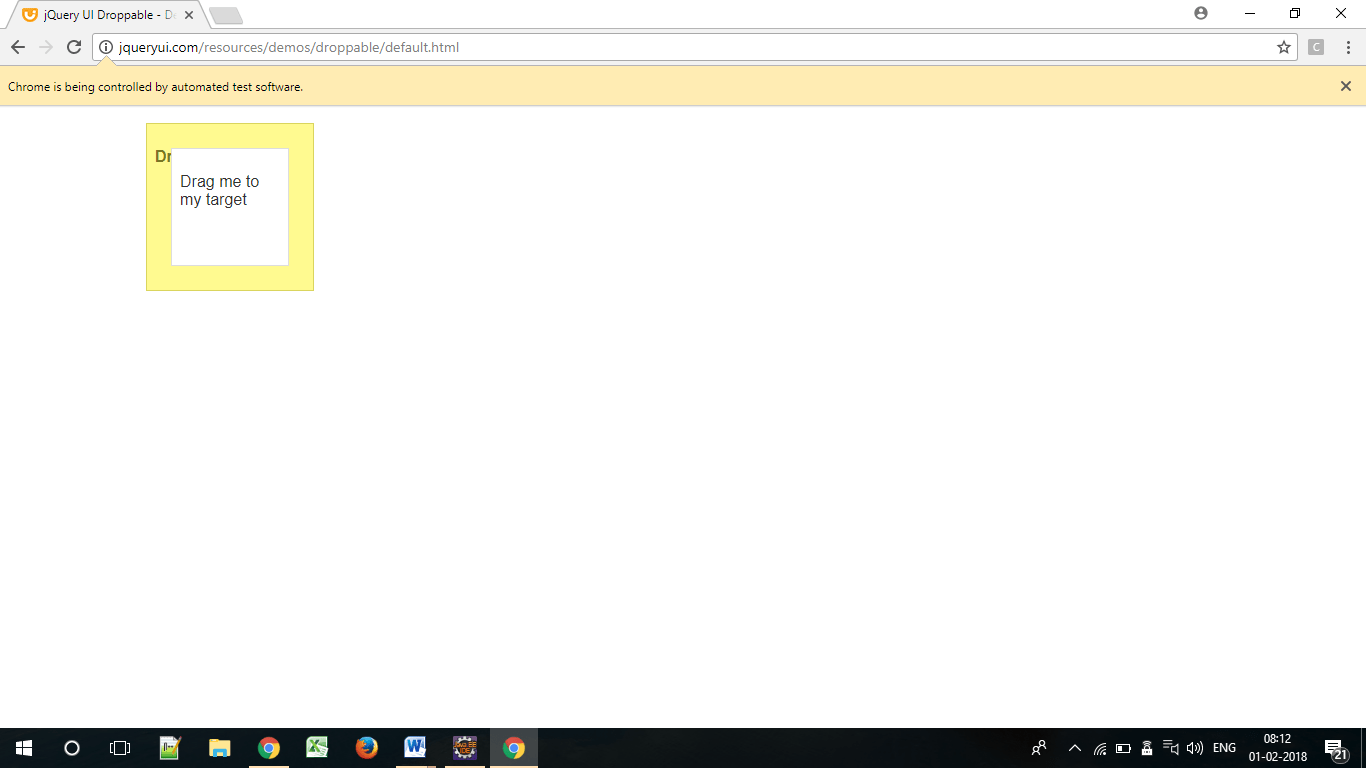Click the "Drag me to my target" box
This screenshot has width=1366, height=768.
(x=230, y=206)
